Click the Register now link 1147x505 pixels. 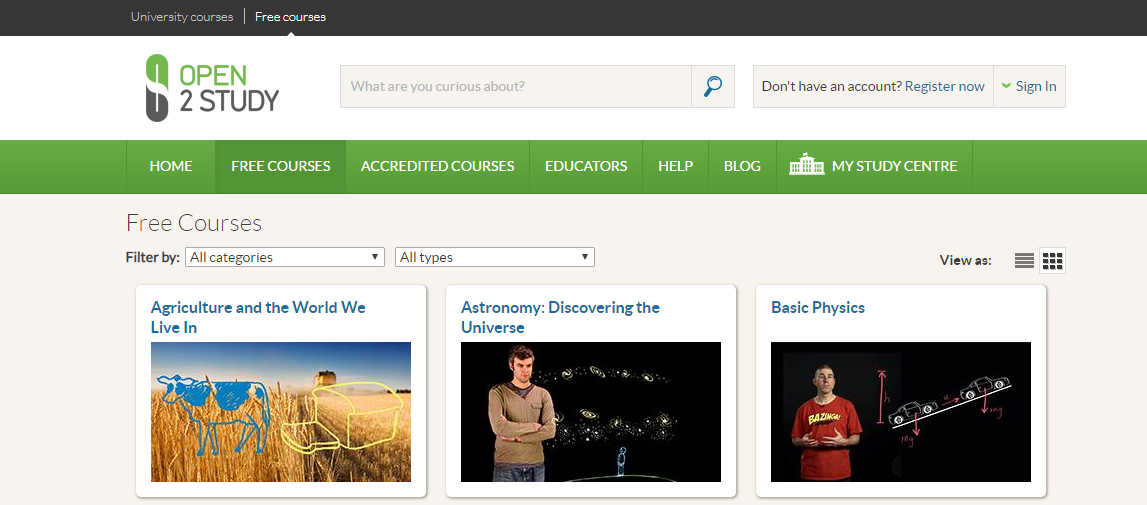pos(944,86)
